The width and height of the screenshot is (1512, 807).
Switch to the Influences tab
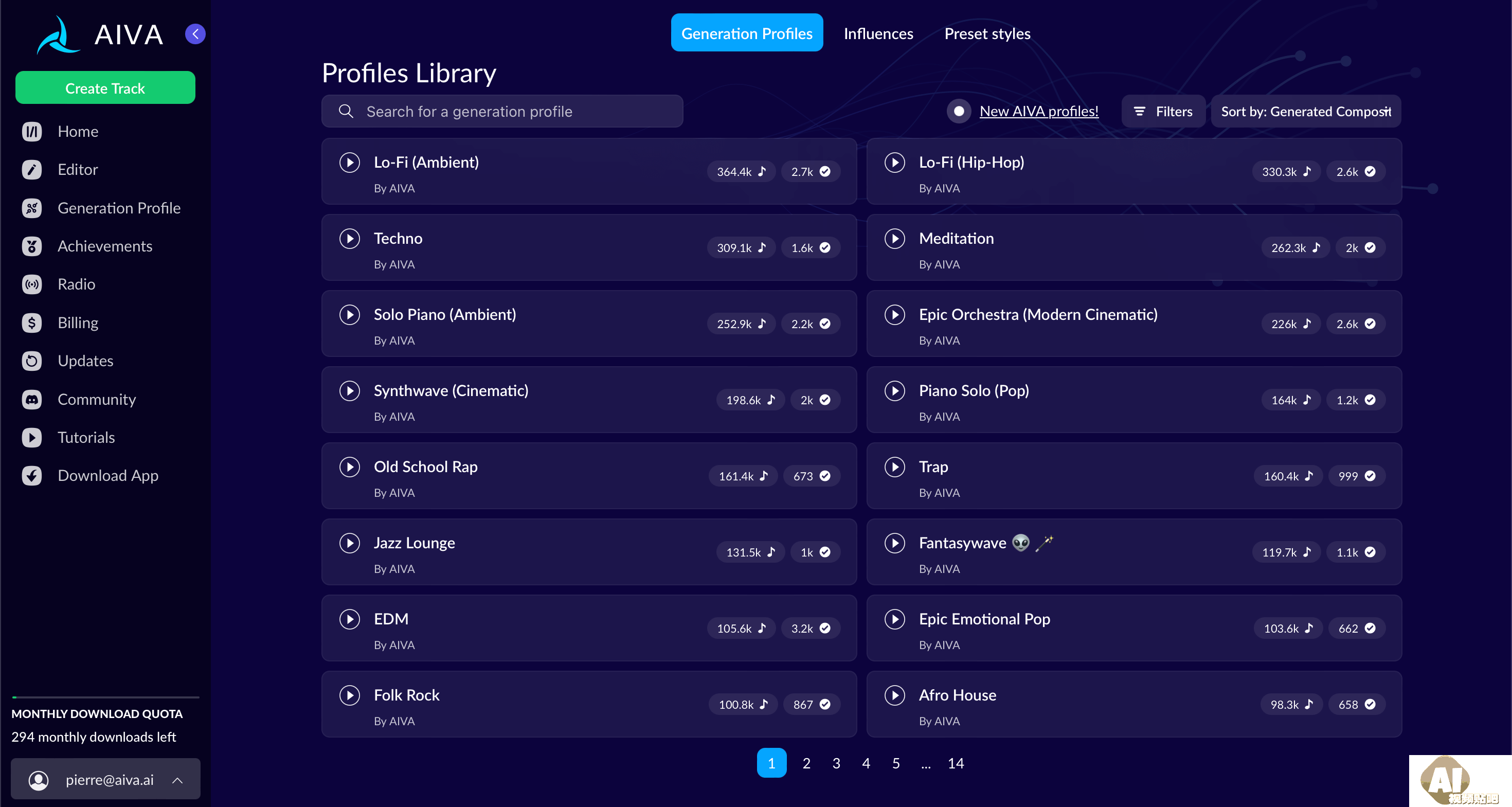pyautogui.click(x=878, y=33)
